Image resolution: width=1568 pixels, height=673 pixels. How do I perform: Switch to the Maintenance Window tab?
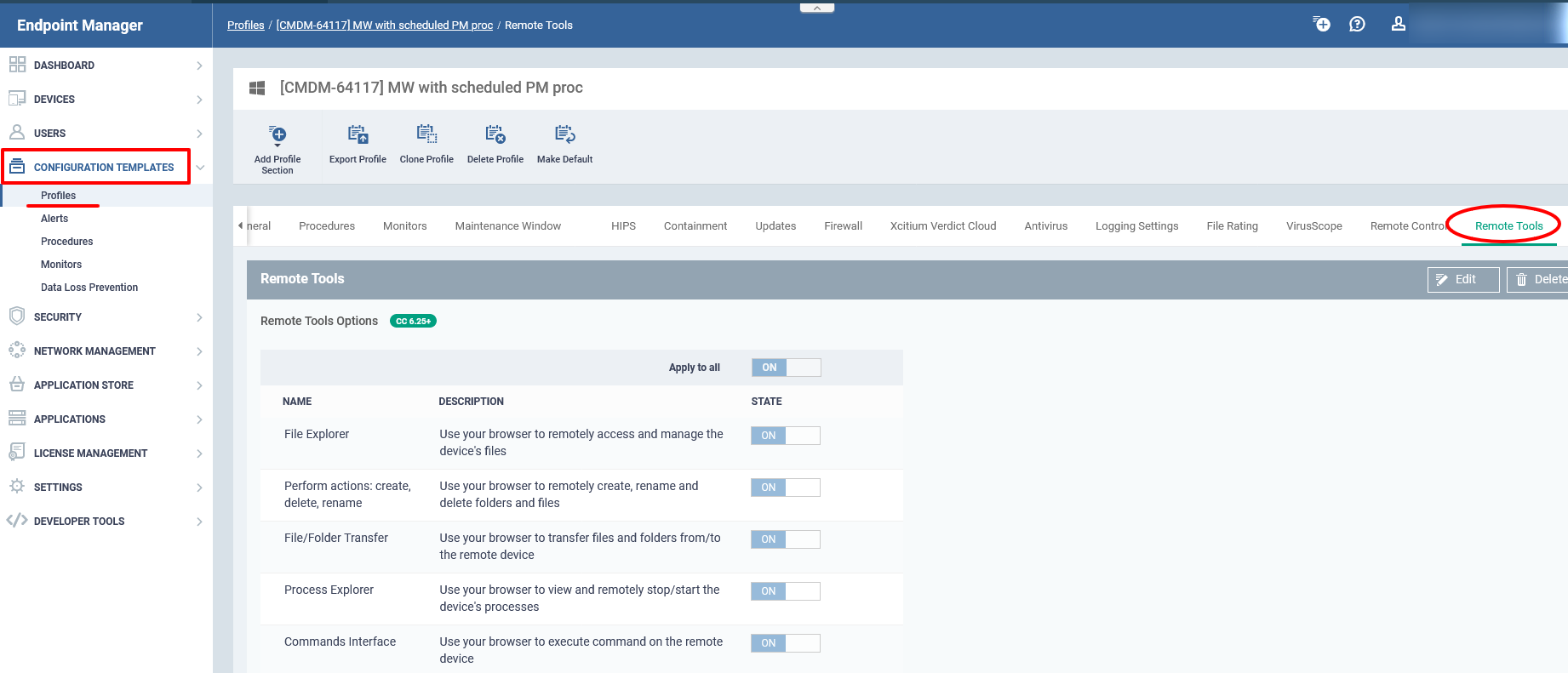click(508, 226)
